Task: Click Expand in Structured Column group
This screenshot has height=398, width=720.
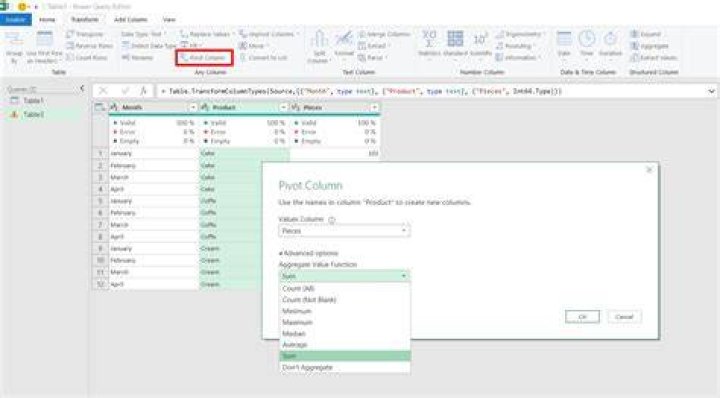Action: tap(646, 34)
